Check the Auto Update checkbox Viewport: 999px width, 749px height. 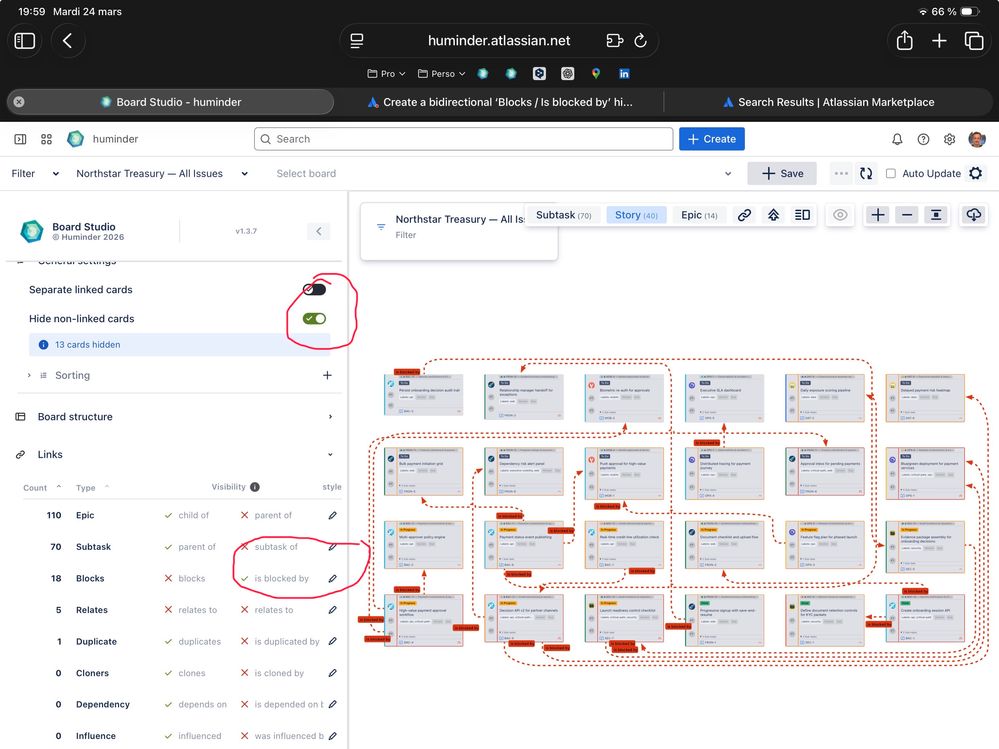[891, 173]
